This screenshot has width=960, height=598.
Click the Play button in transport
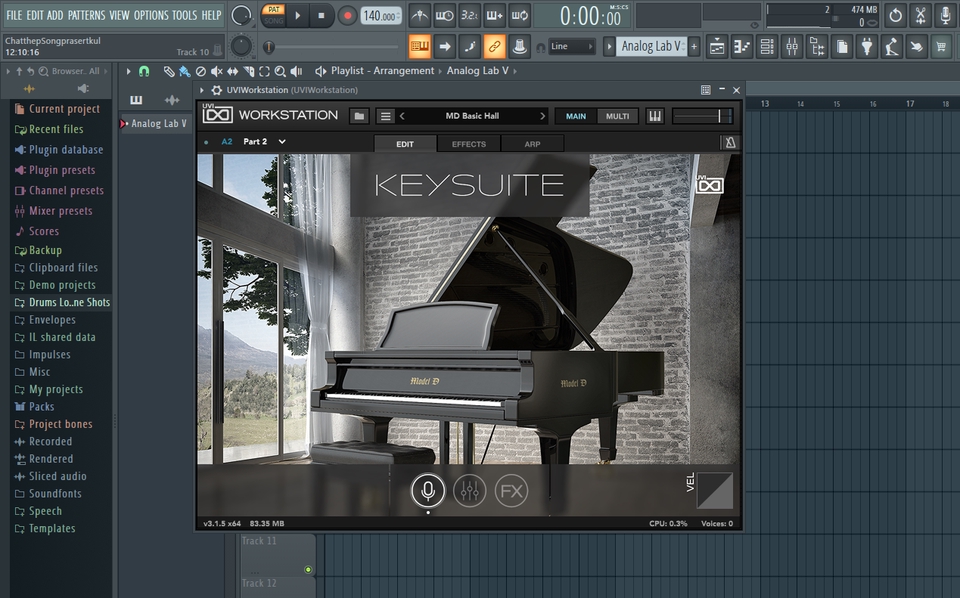[x=298, y=16]
